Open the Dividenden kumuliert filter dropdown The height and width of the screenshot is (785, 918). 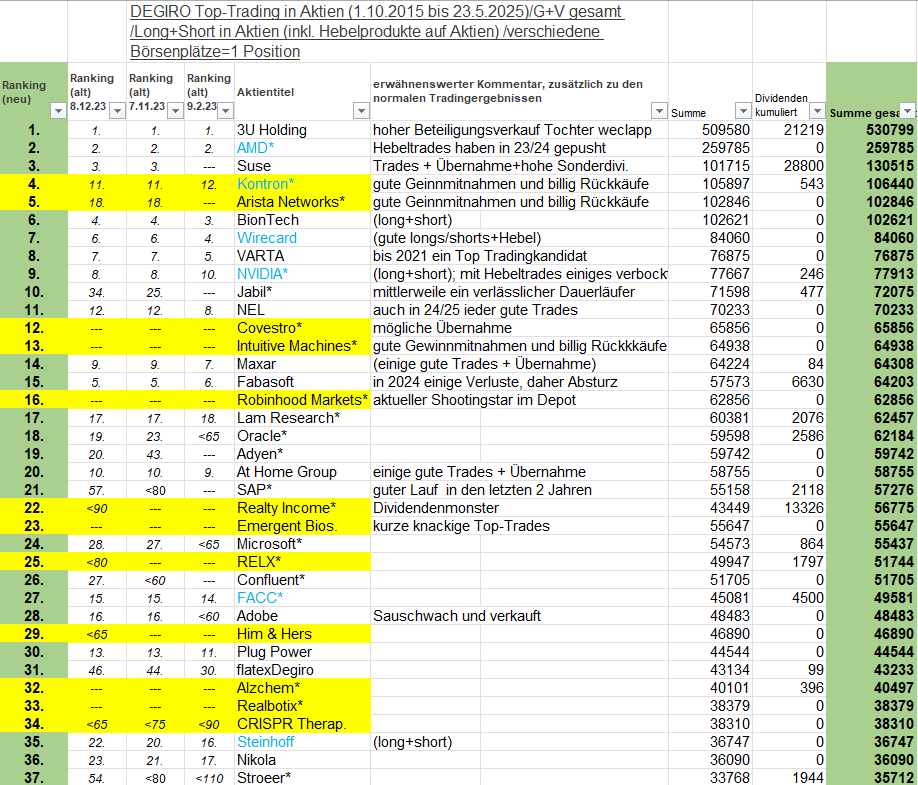(x=817, y=110)
